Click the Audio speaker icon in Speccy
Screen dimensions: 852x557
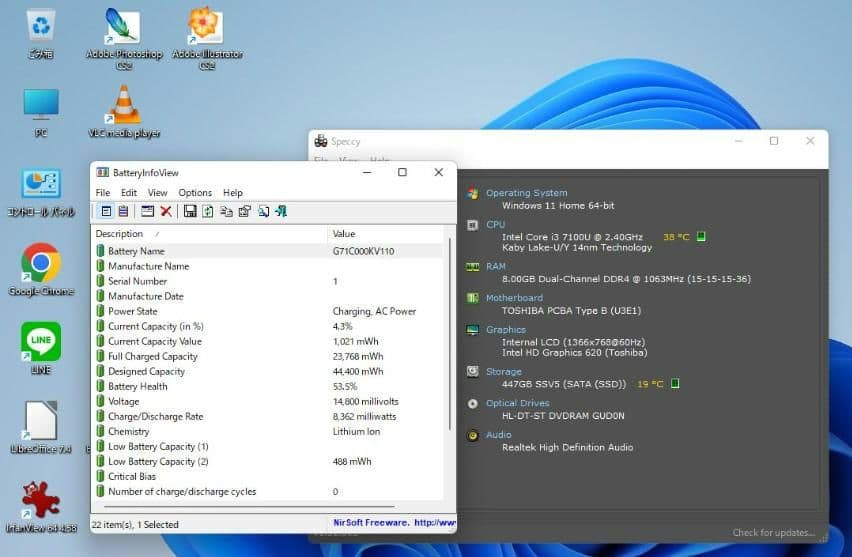[x=473, y=435]
